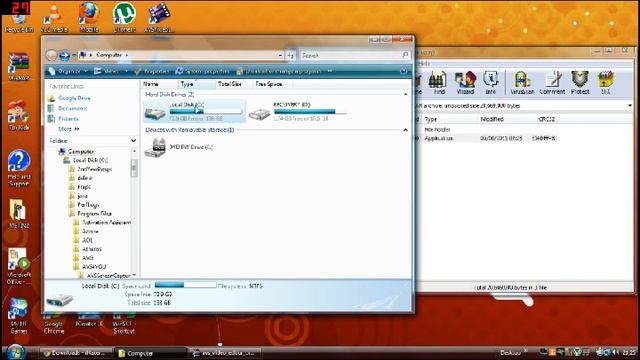Select the Local Disk (C:) drive icon
This screenshot has height=360, width=640.
coord(155,113)
